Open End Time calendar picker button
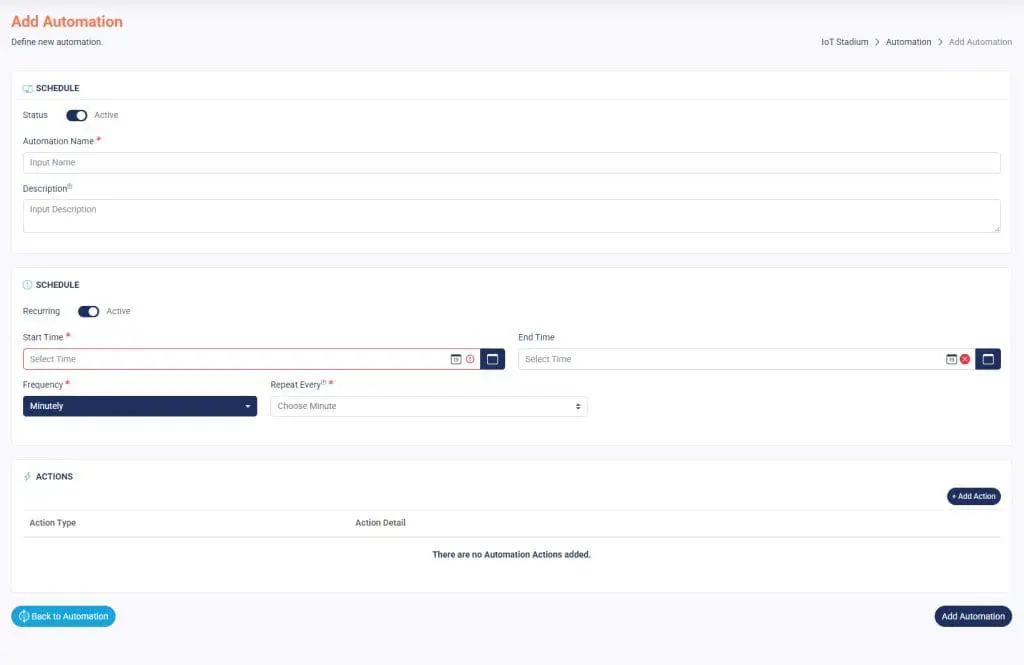 [988, 359]
